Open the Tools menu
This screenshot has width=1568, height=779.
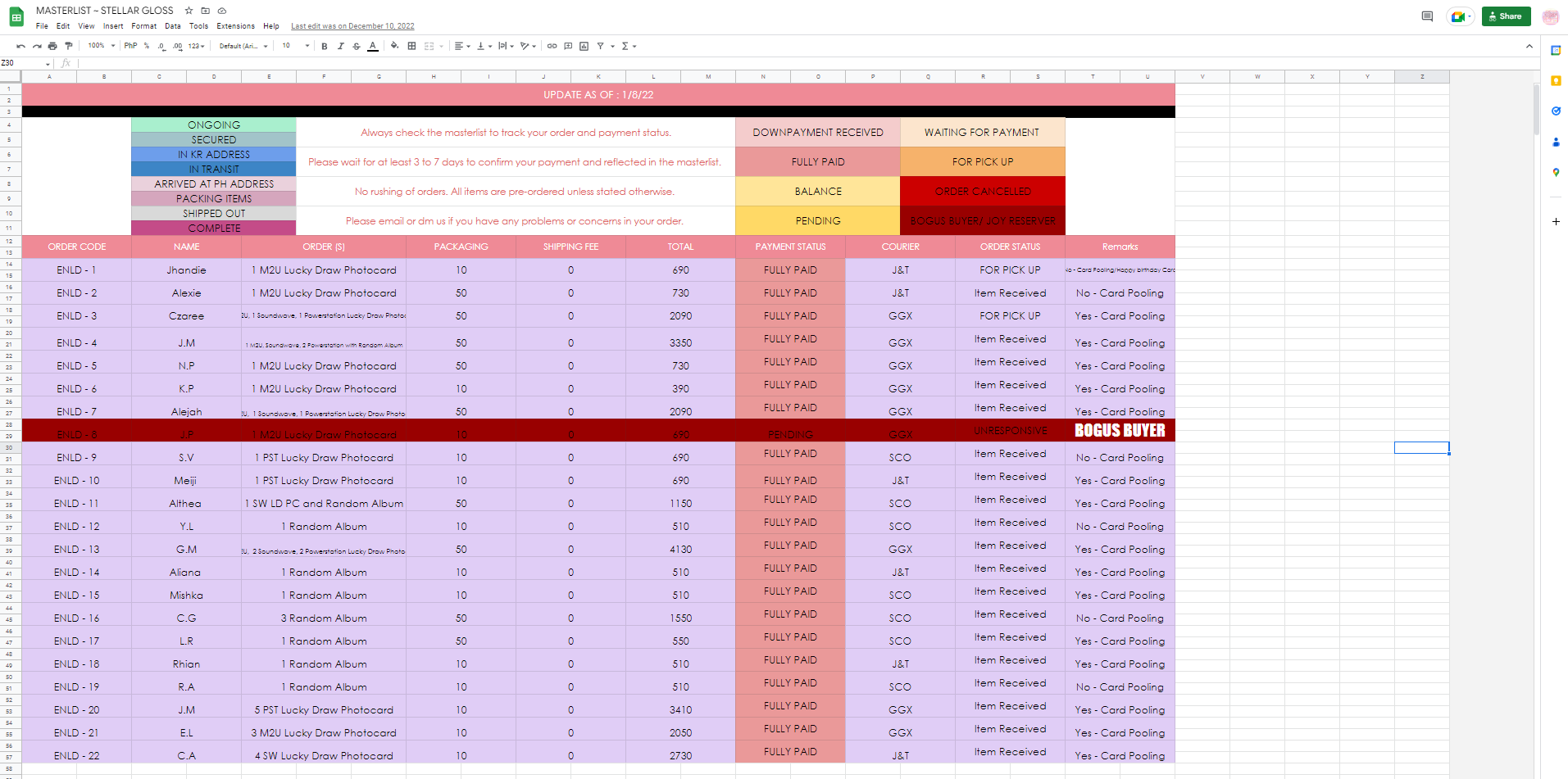pyautogui.click(x=198, y=26)
